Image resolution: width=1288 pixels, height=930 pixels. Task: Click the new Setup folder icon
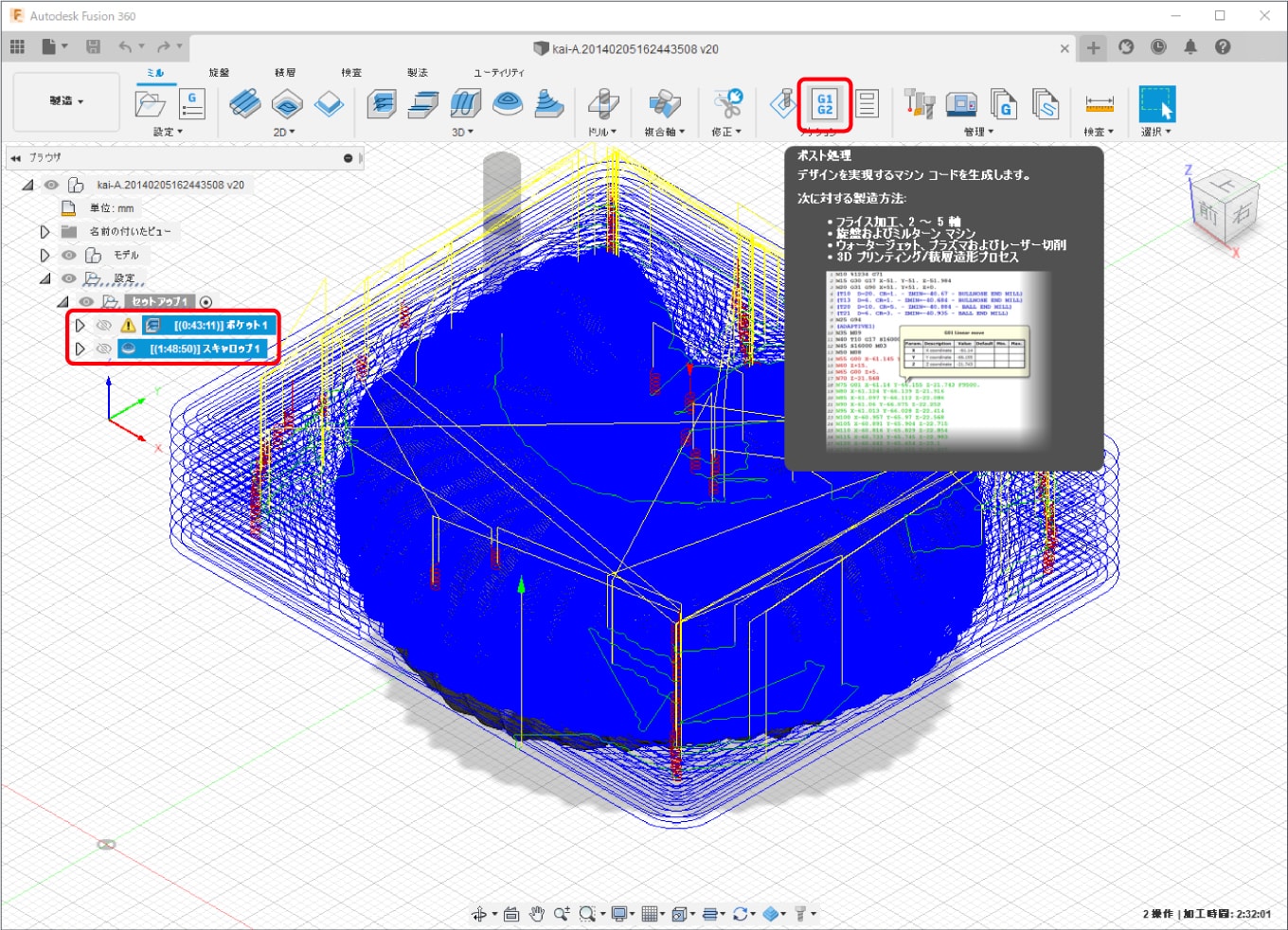point(151,104)
